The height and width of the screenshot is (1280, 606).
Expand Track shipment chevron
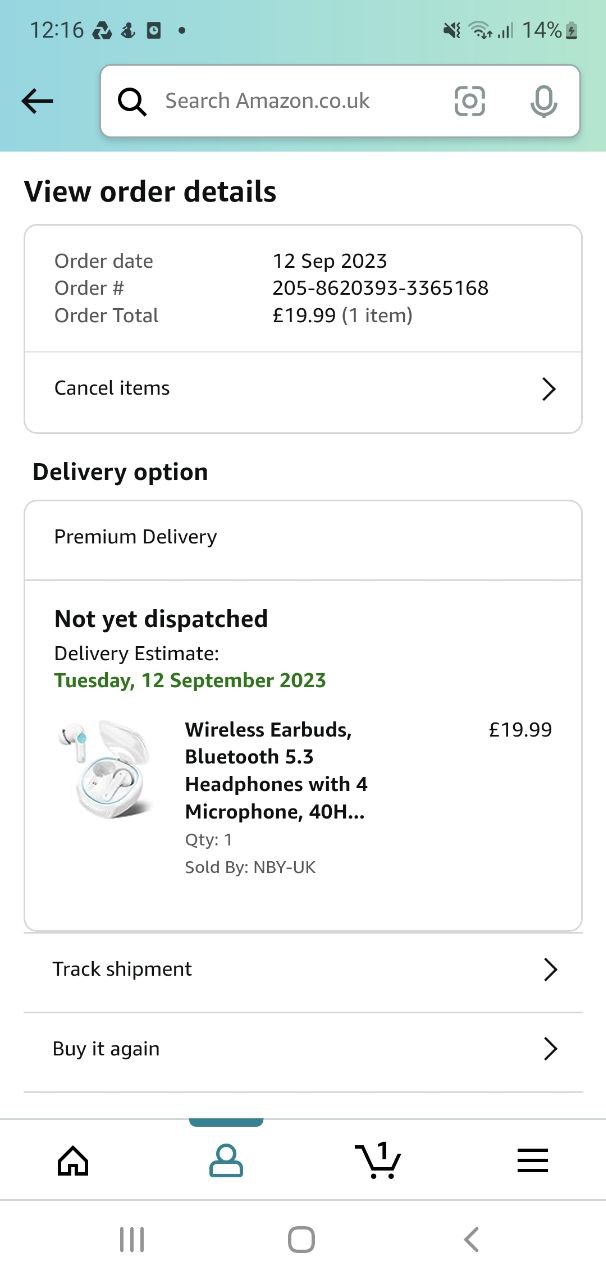pyautogui.click(x=549, y=969)
